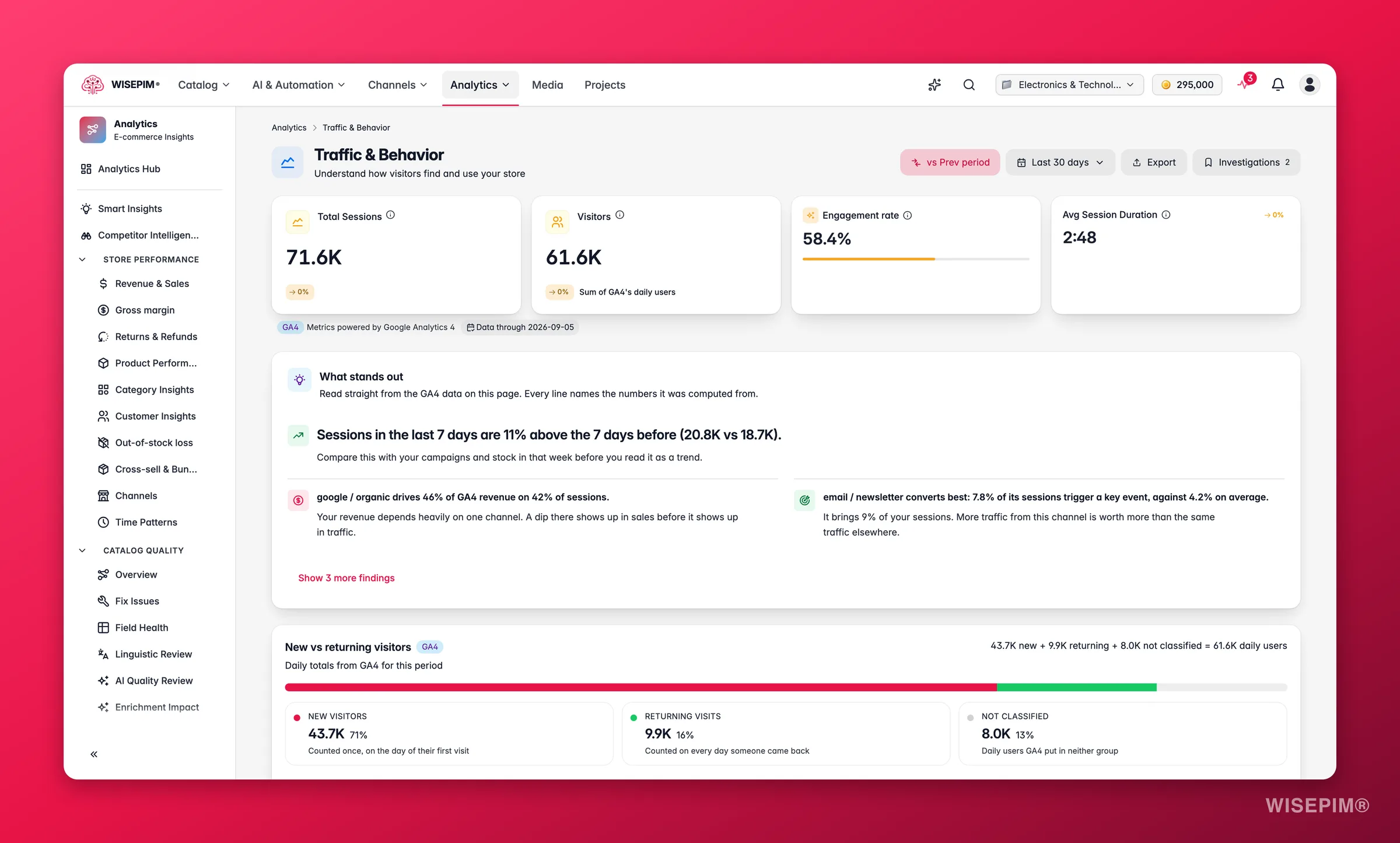Open the Channels top menu dropdown

tap(398, 85)
